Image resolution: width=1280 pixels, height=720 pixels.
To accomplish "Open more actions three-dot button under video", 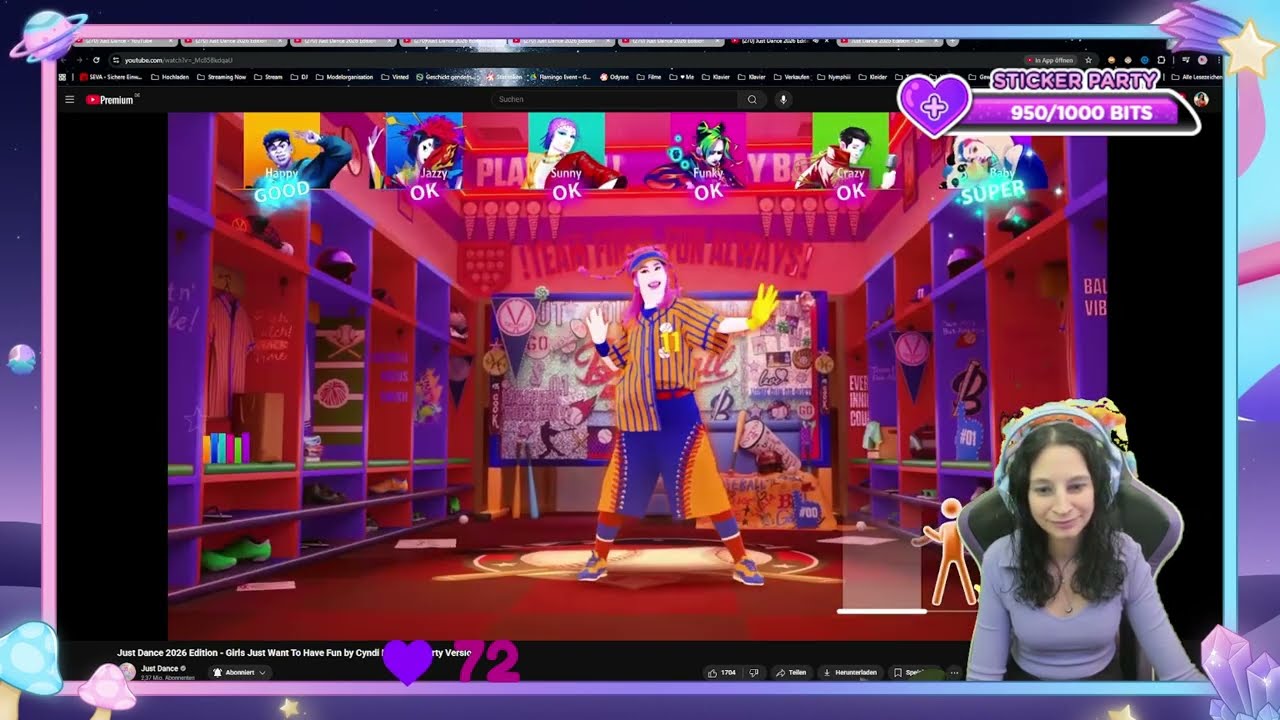I will point(954,672).
